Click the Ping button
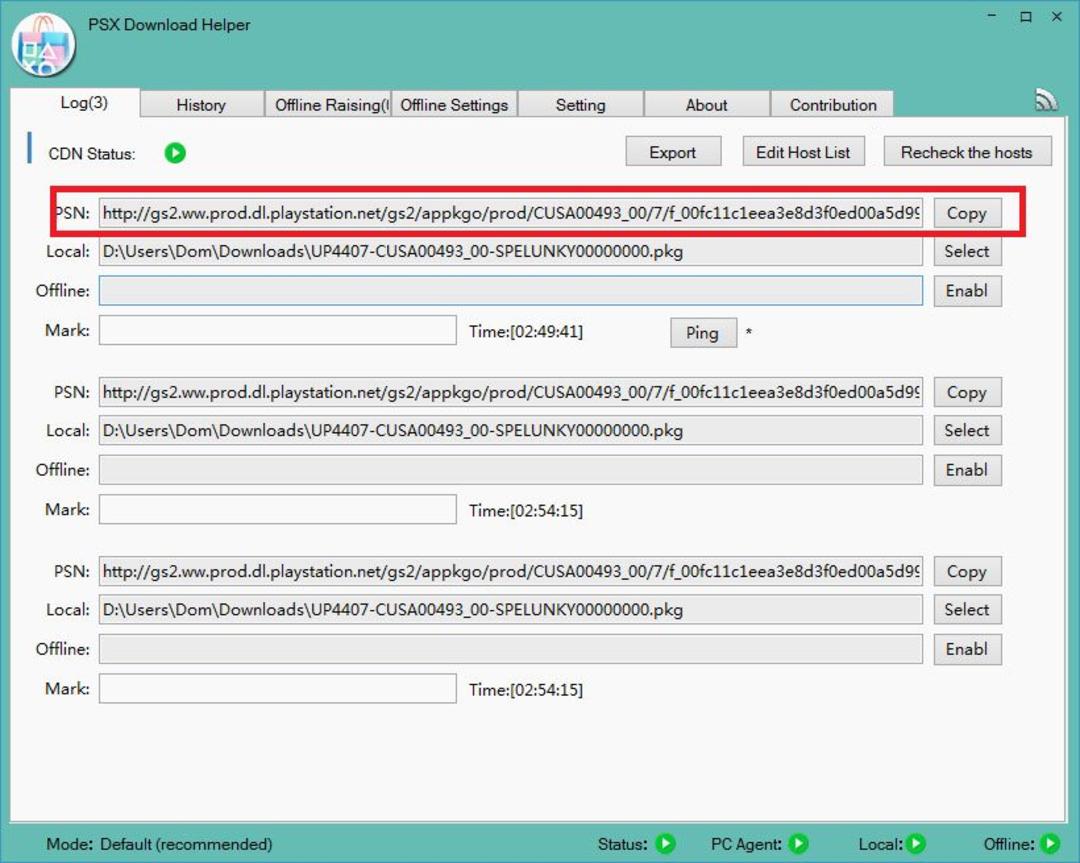 pos(703,333)
